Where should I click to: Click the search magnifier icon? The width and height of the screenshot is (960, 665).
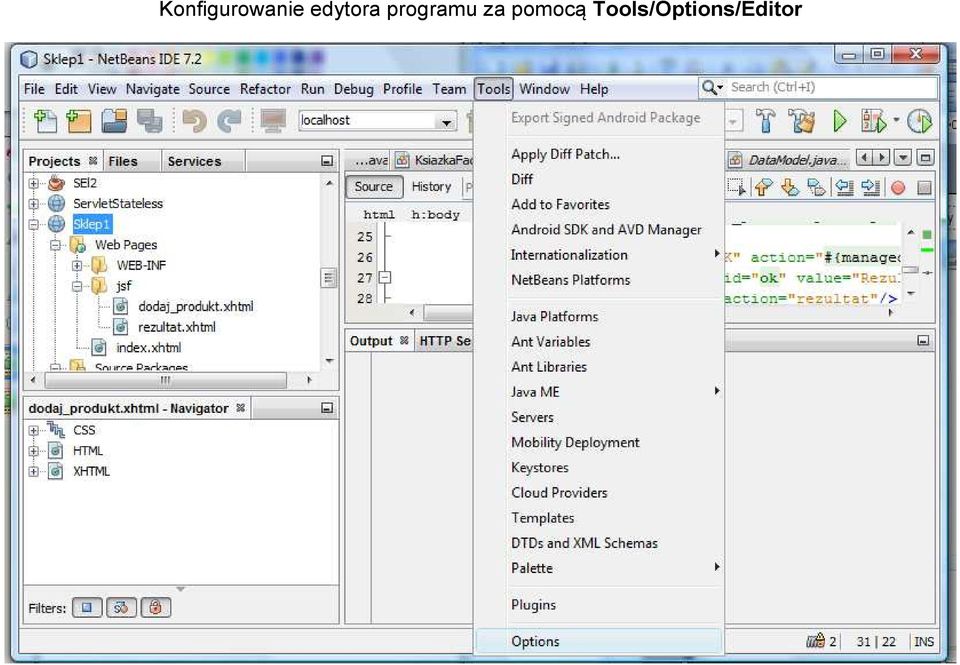coord(709,88)
